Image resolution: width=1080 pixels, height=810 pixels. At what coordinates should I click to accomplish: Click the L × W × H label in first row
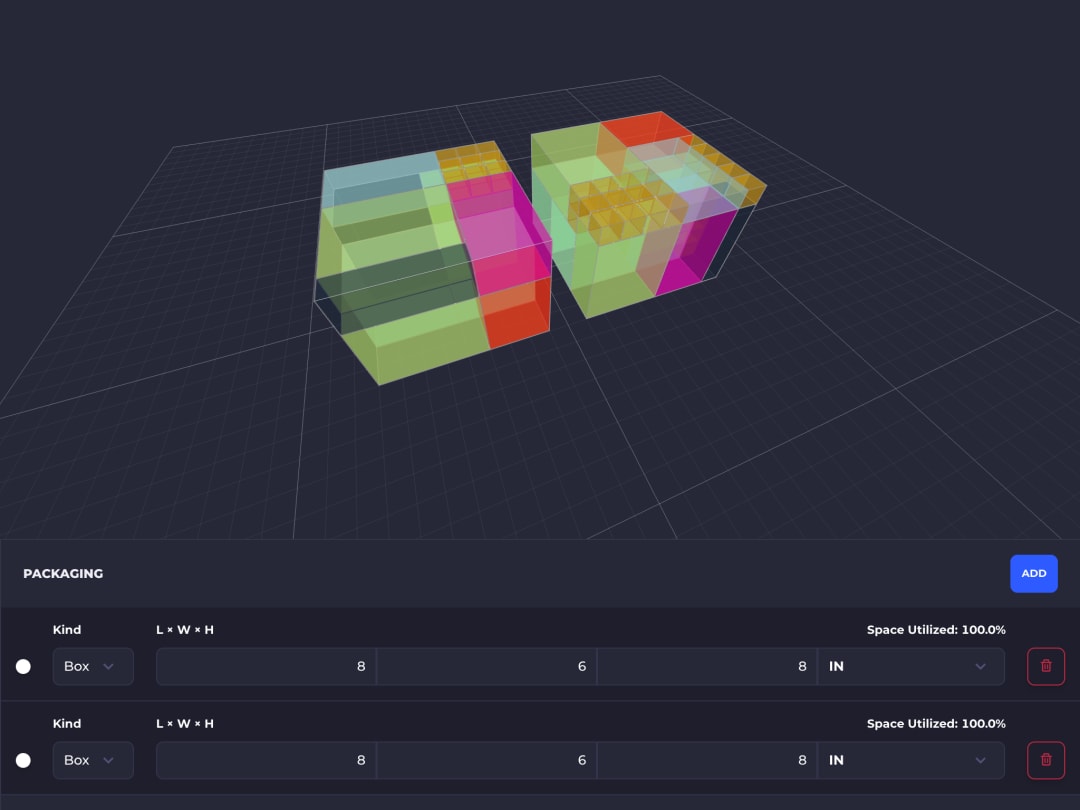pyautogui.click(x=185, y=630)
